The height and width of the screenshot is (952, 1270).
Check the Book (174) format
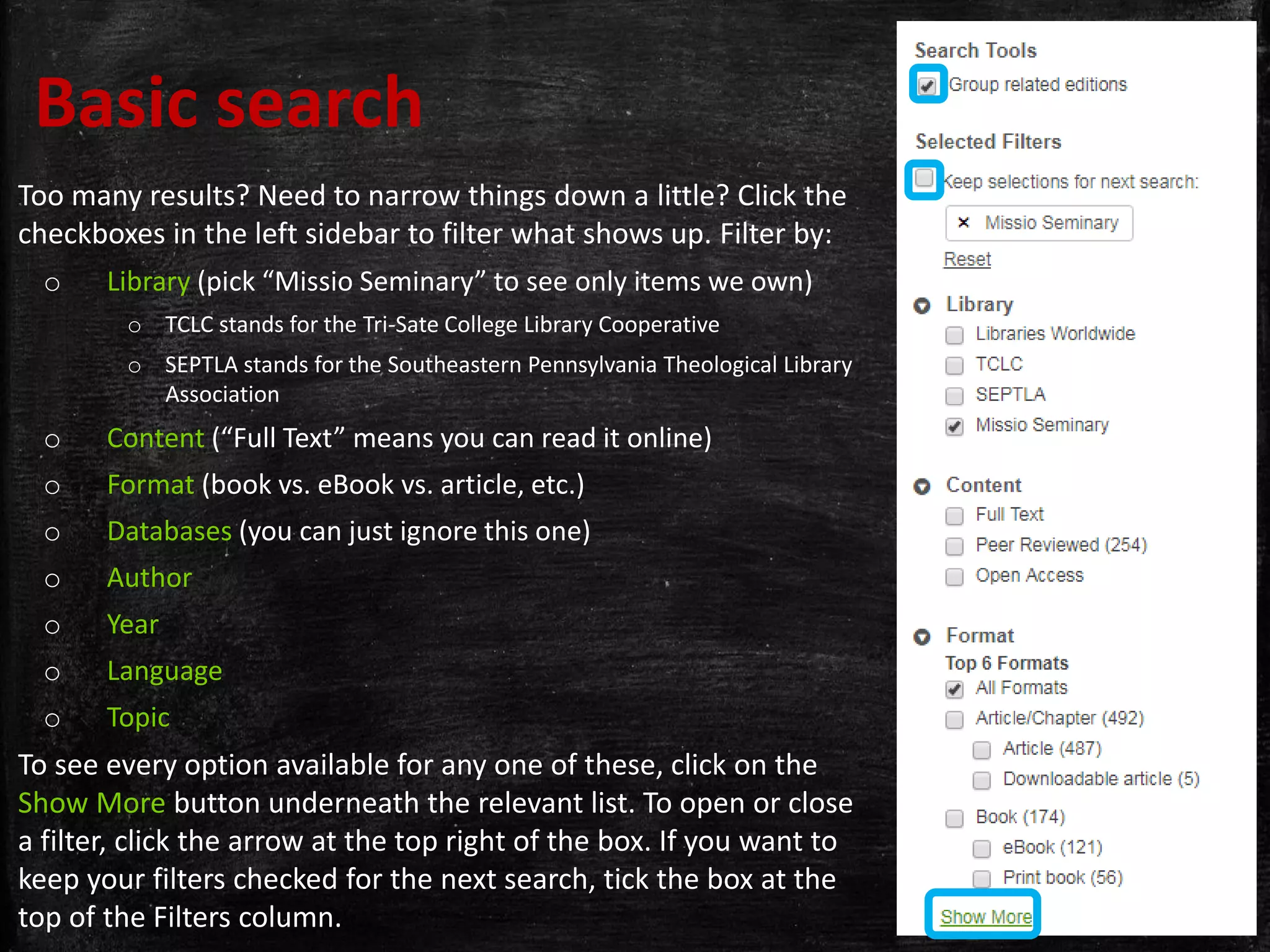click(954, 818)
